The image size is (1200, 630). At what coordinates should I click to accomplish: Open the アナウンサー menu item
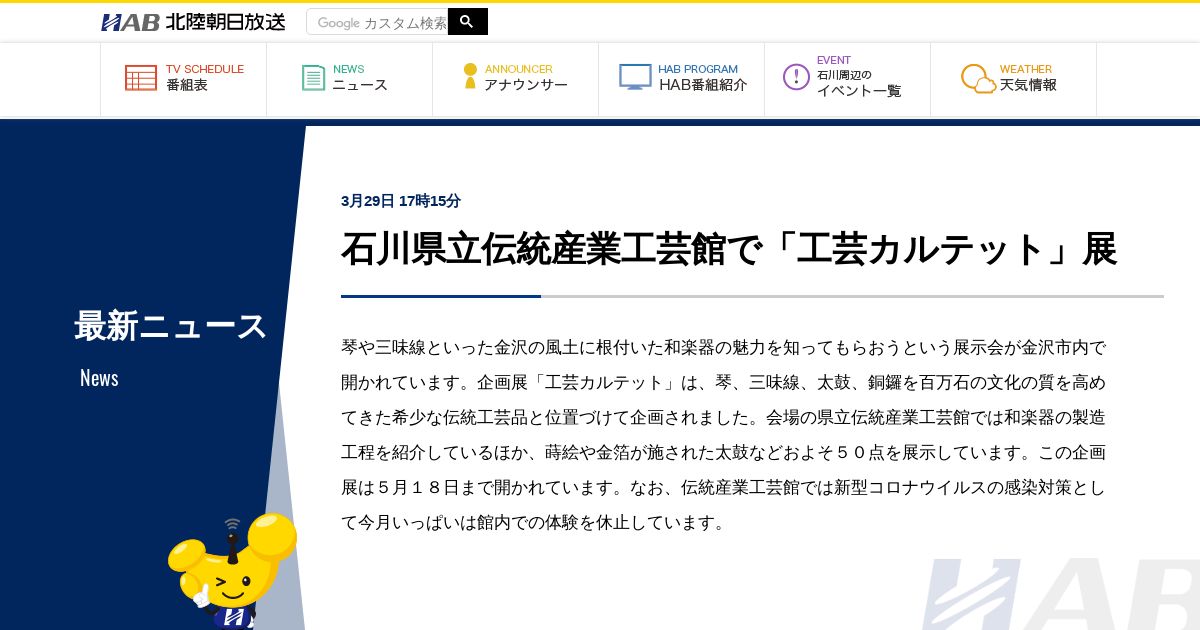515,78
